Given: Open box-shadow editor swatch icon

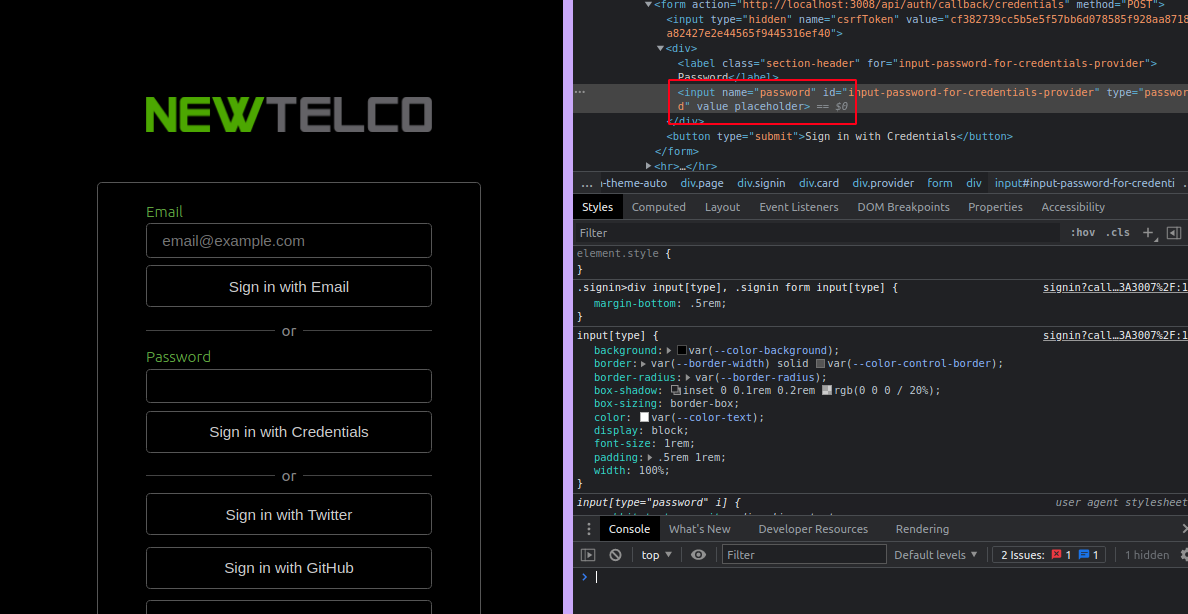Looking at the screenshot, I should (676, 390).
